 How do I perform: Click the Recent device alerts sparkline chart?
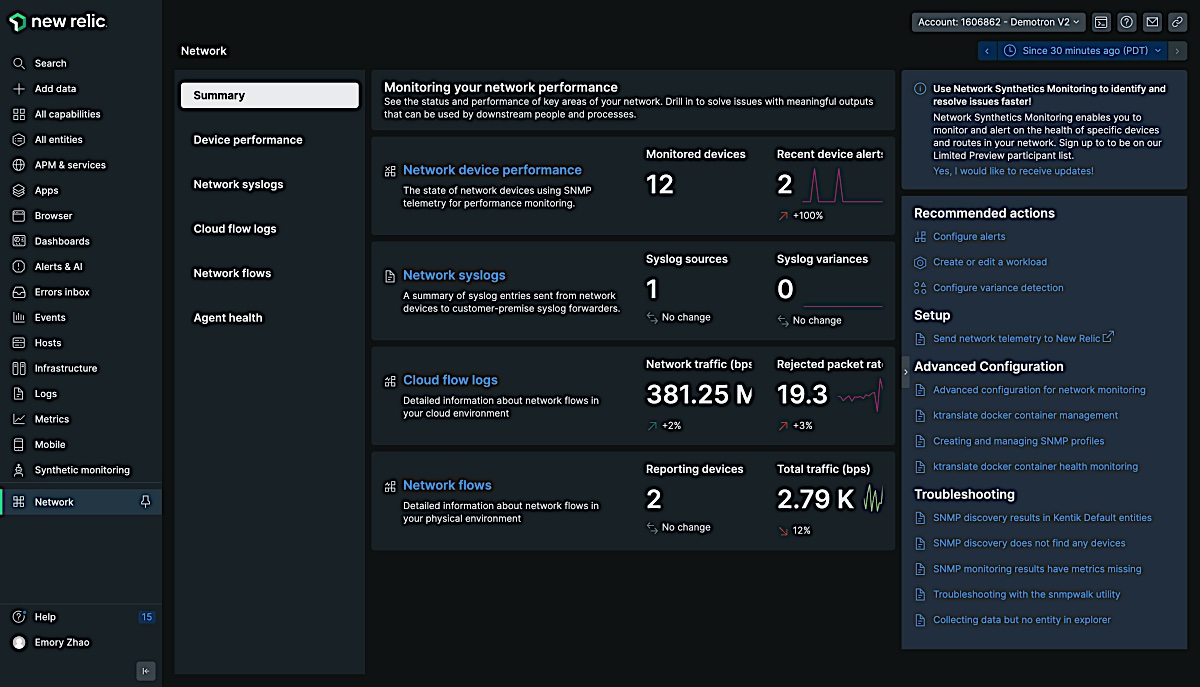point(843,186)
